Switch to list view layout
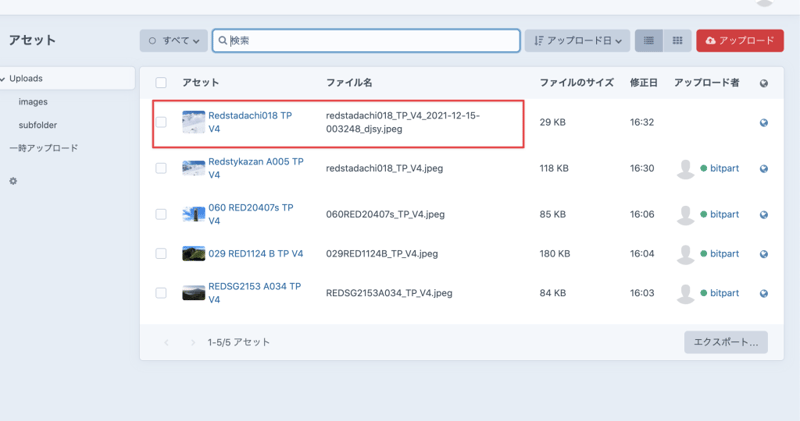The image size is (800, 421). 648,41
